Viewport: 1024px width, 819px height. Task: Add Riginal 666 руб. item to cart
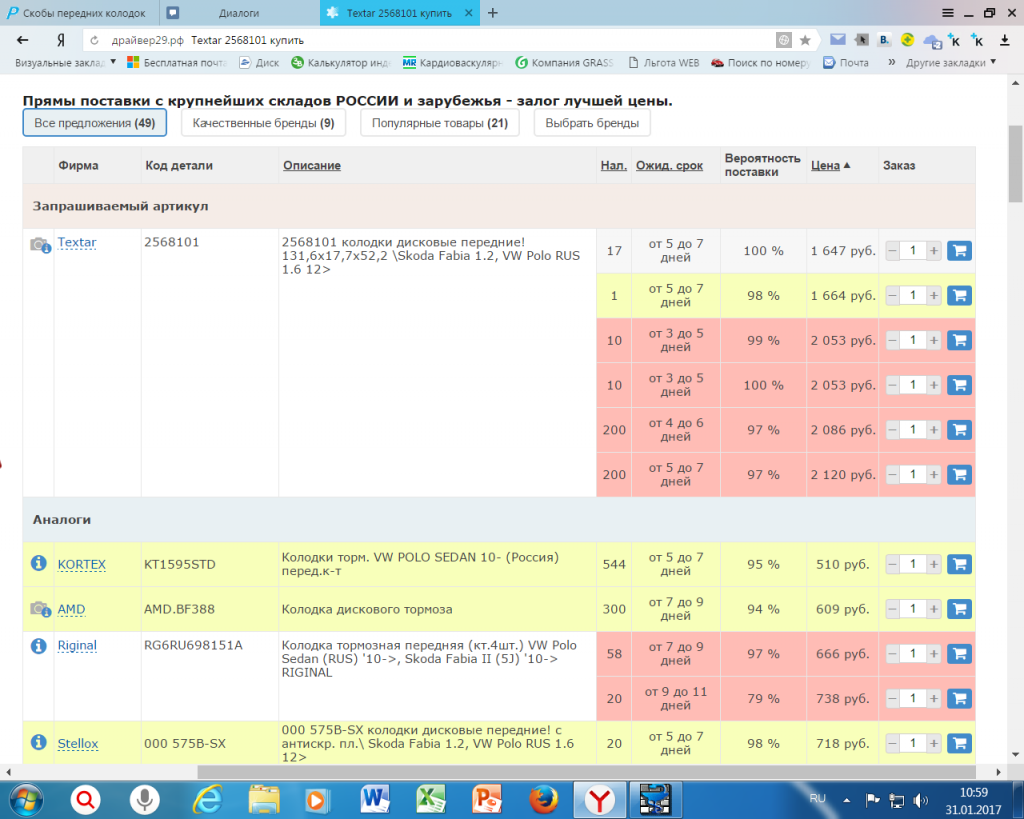[959, 654]
